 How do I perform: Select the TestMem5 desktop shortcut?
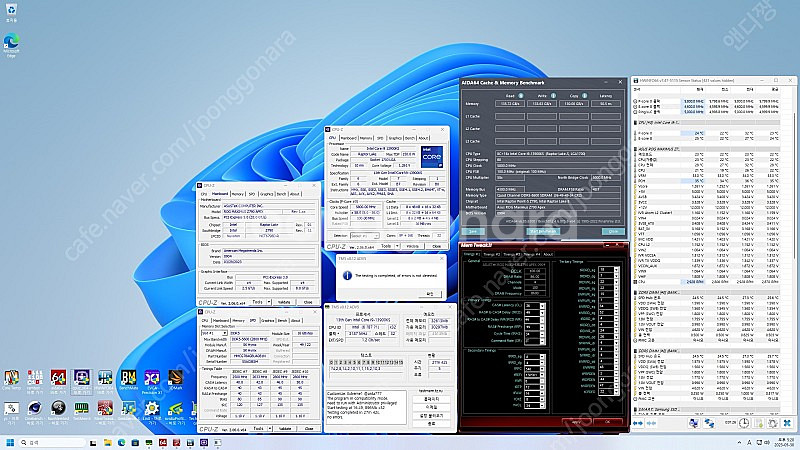pos(82,412)
